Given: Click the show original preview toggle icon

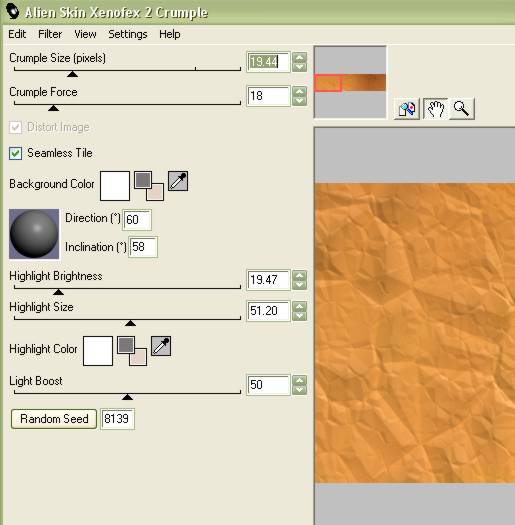Looking at the screenshot, I should point(407,108).
